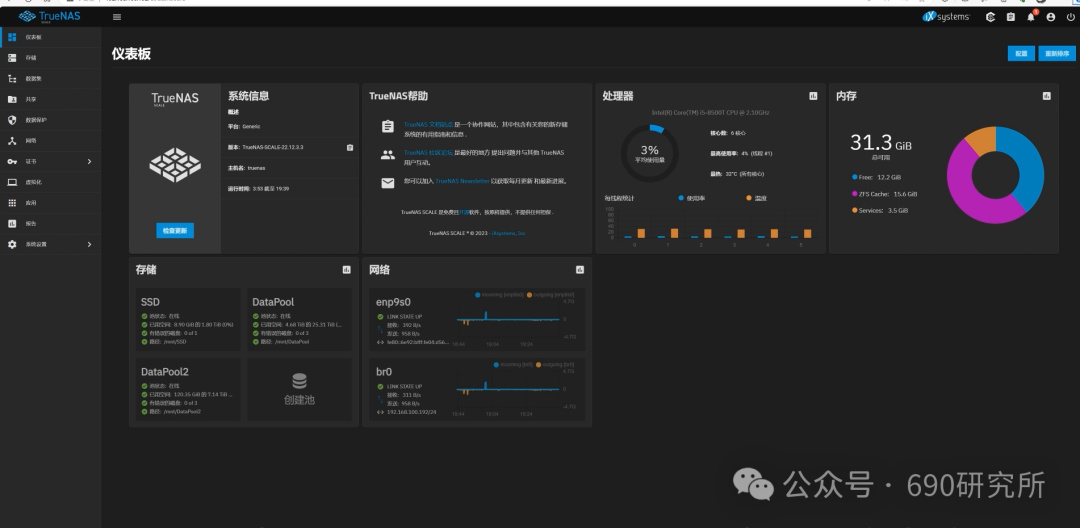
Task: Open the SSD pool tile
Action: tap(187, 319)
